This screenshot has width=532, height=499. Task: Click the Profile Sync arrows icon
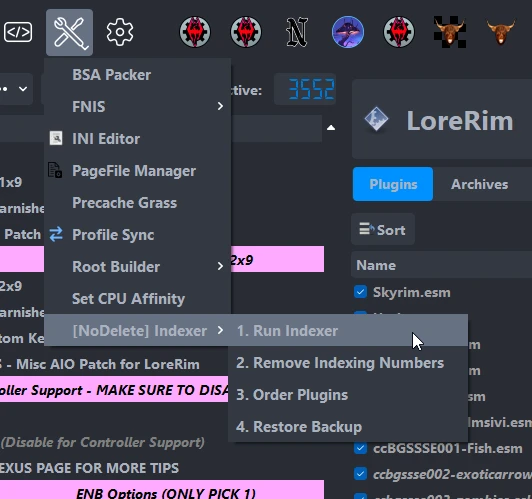(56, 234)
